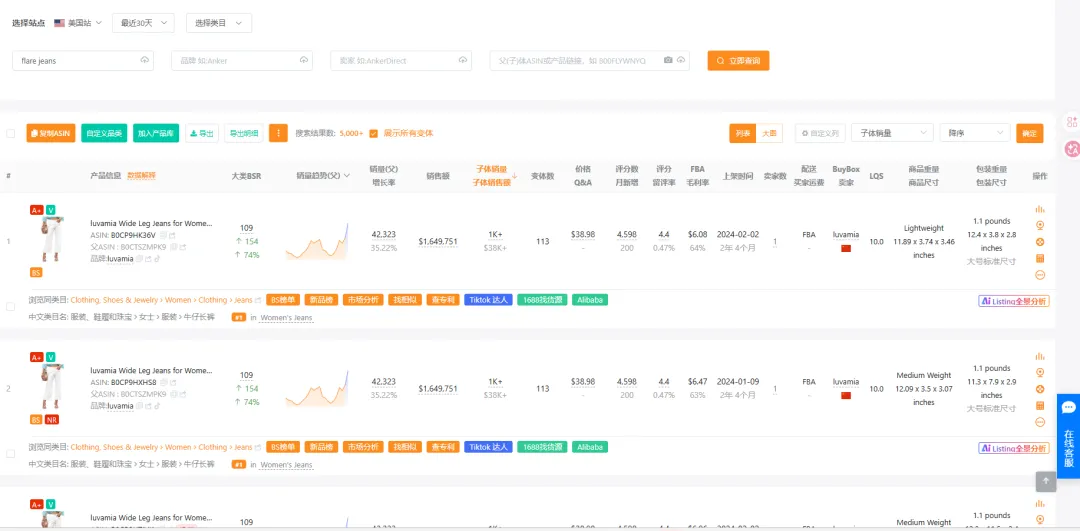Open external link icon beside ASIN B0CP9HK36V

point(172,236)
